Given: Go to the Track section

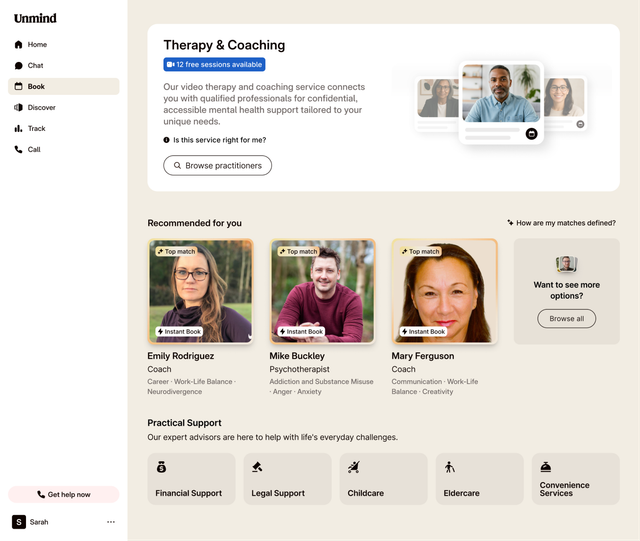Looking at the screenshot, I should pyautogui.click(x=36, y=129).
